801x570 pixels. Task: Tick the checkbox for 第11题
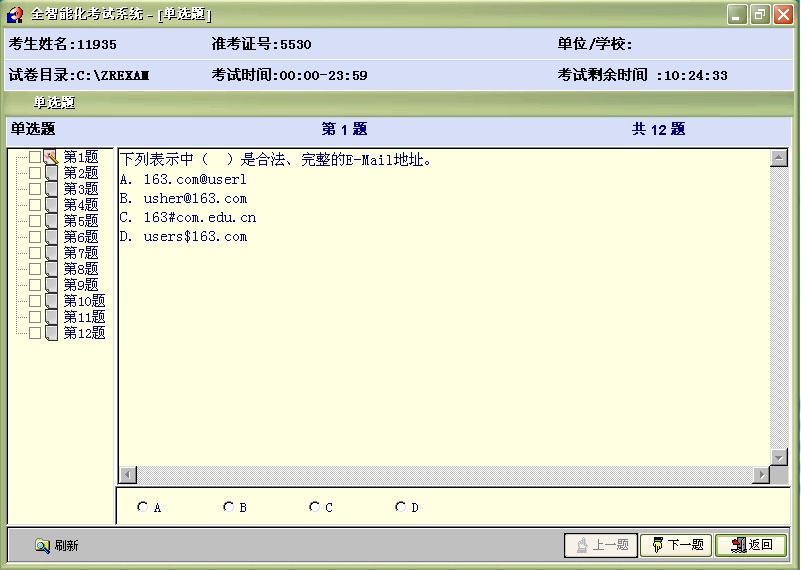pyautogui.click(x=35, y=317)
